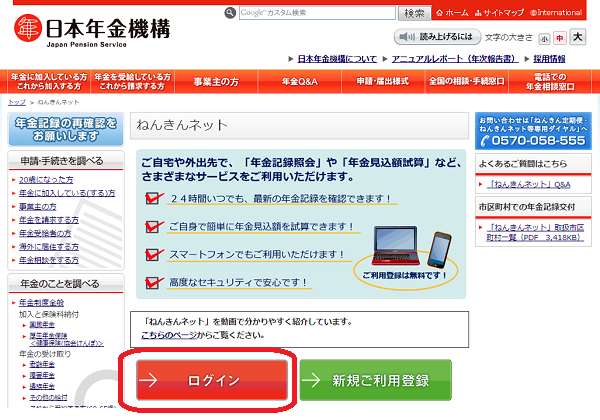Open 年金に加入している(する)方 sidebar link
This screenshot has width=600, height=420.
pos(67,193)
